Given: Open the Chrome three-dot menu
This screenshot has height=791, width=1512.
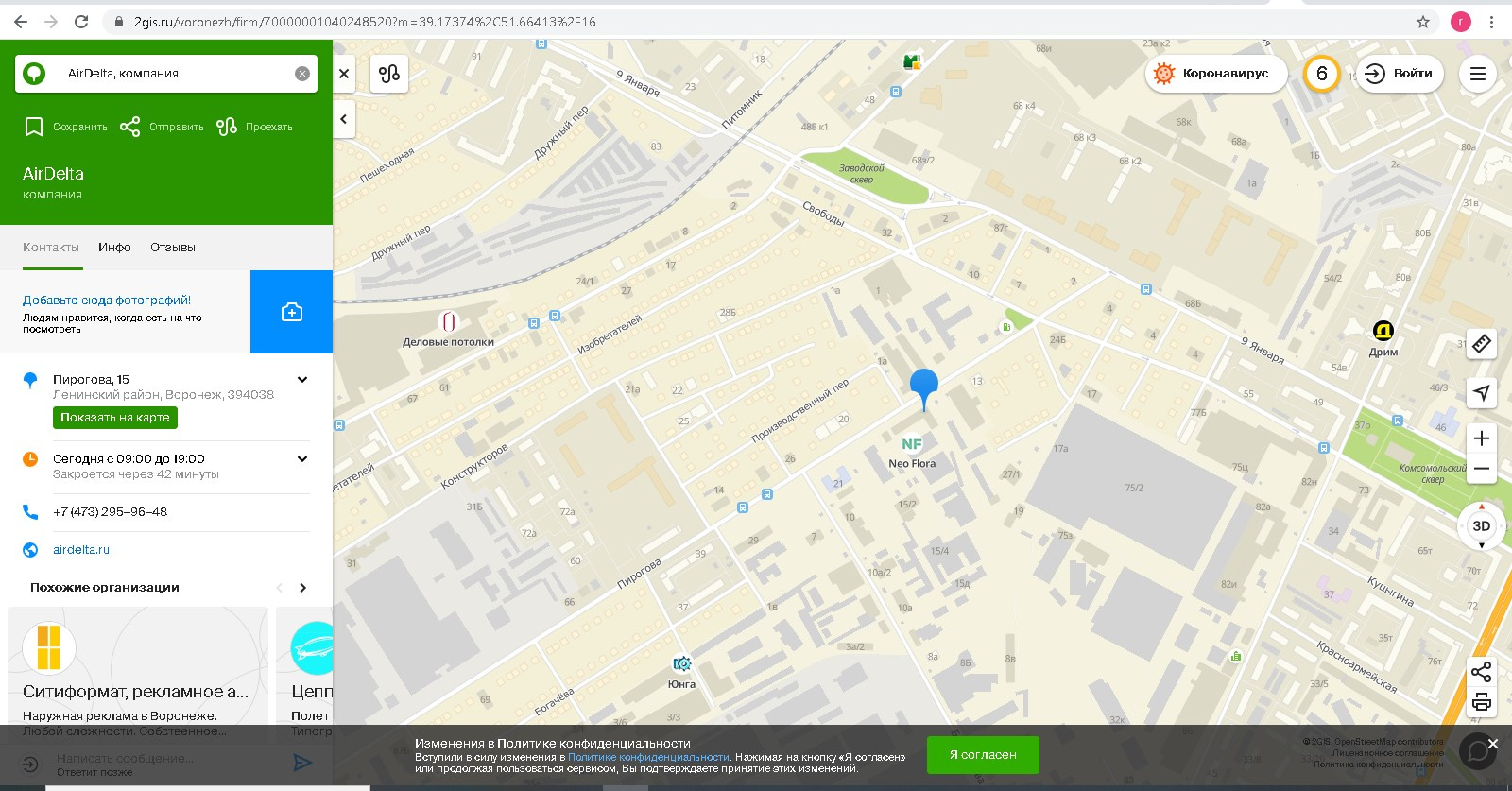Looking at the screenshot, I should (1492, 22).
